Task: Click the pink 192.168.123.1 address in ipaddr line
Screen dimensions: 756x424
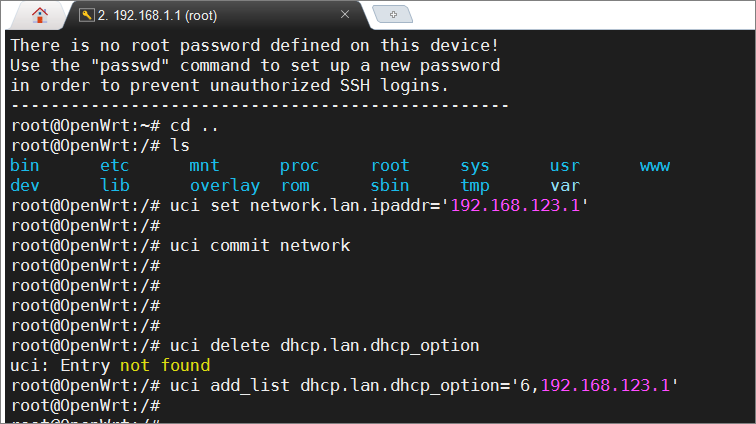Action: [515, 205]
